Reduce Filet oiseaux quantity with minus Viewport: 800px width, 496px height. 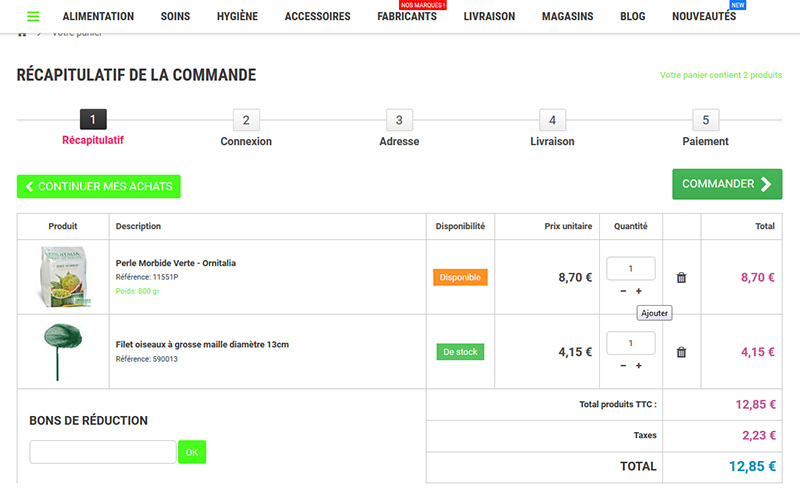(x=623, y=365)
